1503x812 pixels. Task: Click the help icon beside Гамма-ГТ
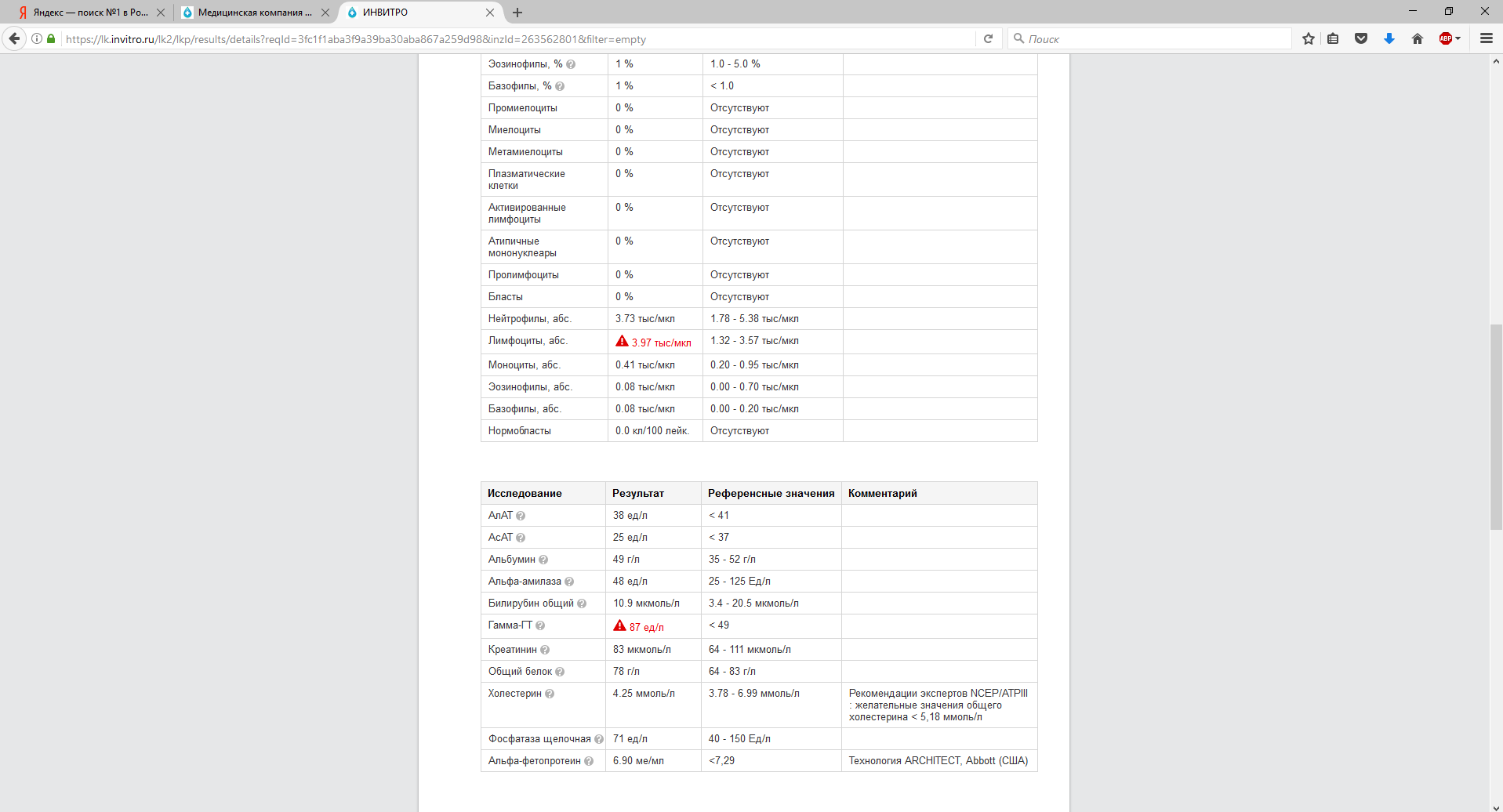point(540,625)
